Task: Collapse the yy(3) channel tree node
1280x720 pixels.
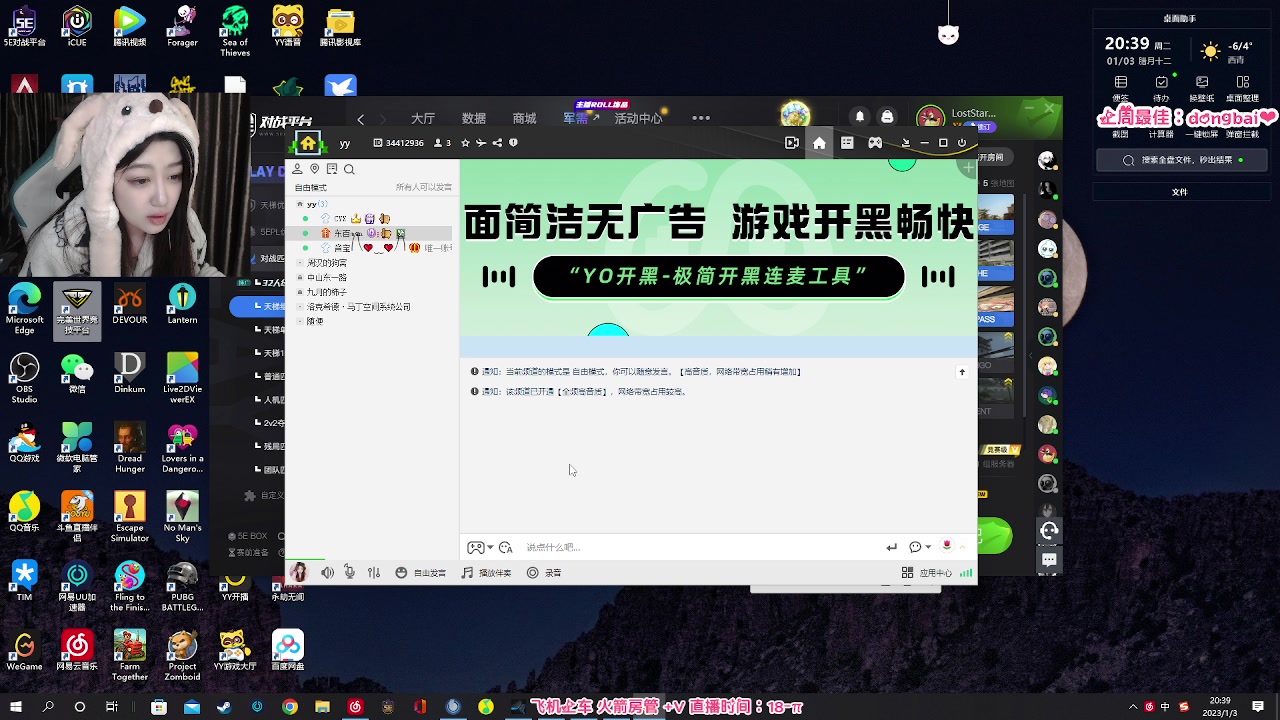Action: [300, 204]
